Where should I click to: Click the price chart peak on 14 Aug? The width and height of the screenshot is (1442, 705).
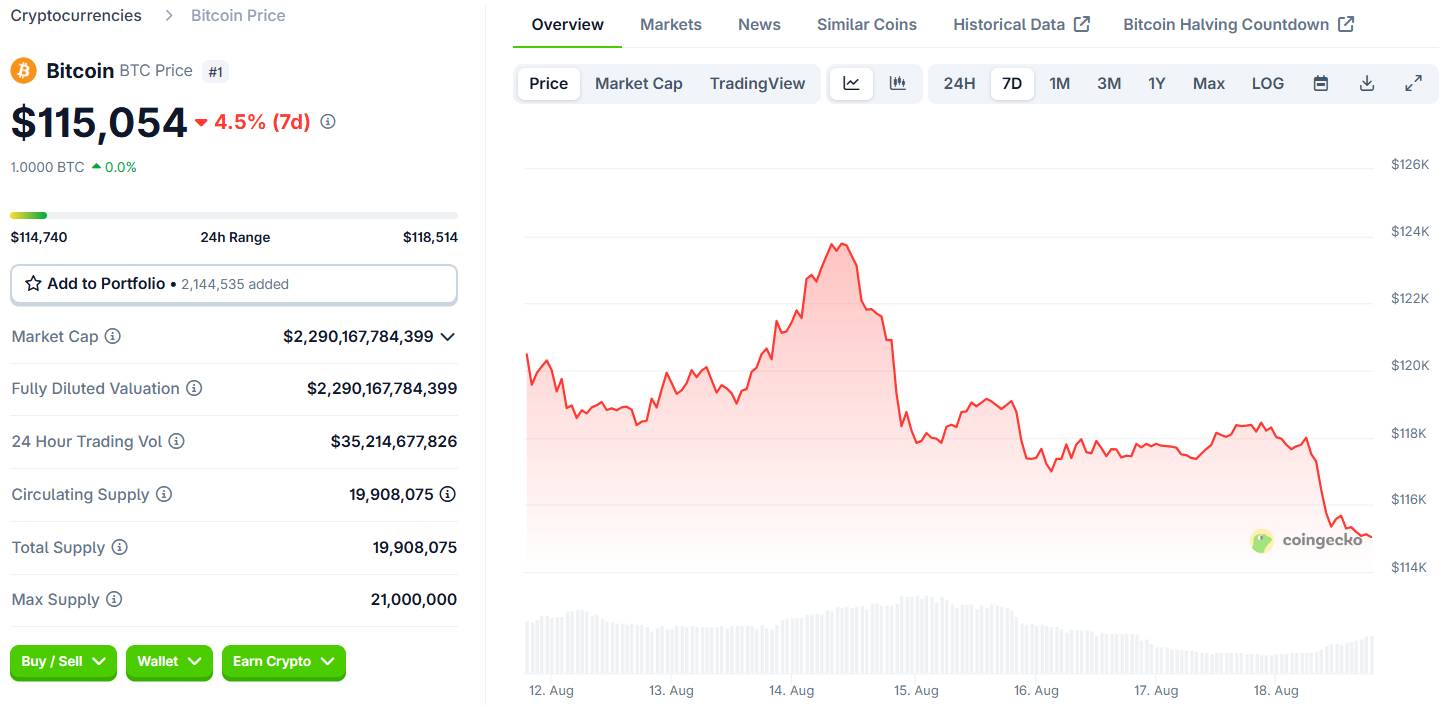(841, 244)
